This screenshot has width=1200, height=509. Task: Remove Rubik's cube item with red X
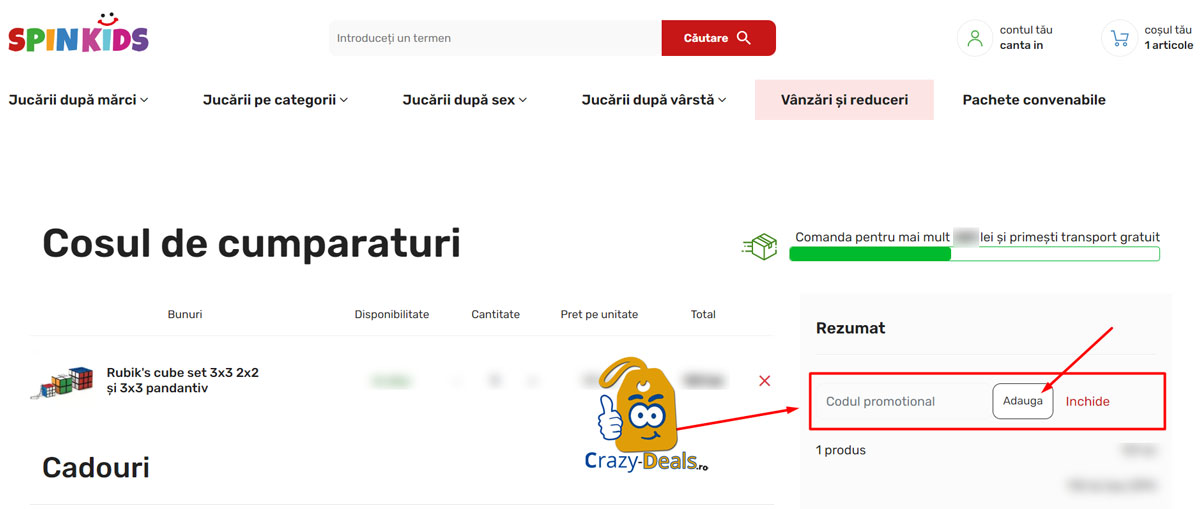click(x=765, y=381)
